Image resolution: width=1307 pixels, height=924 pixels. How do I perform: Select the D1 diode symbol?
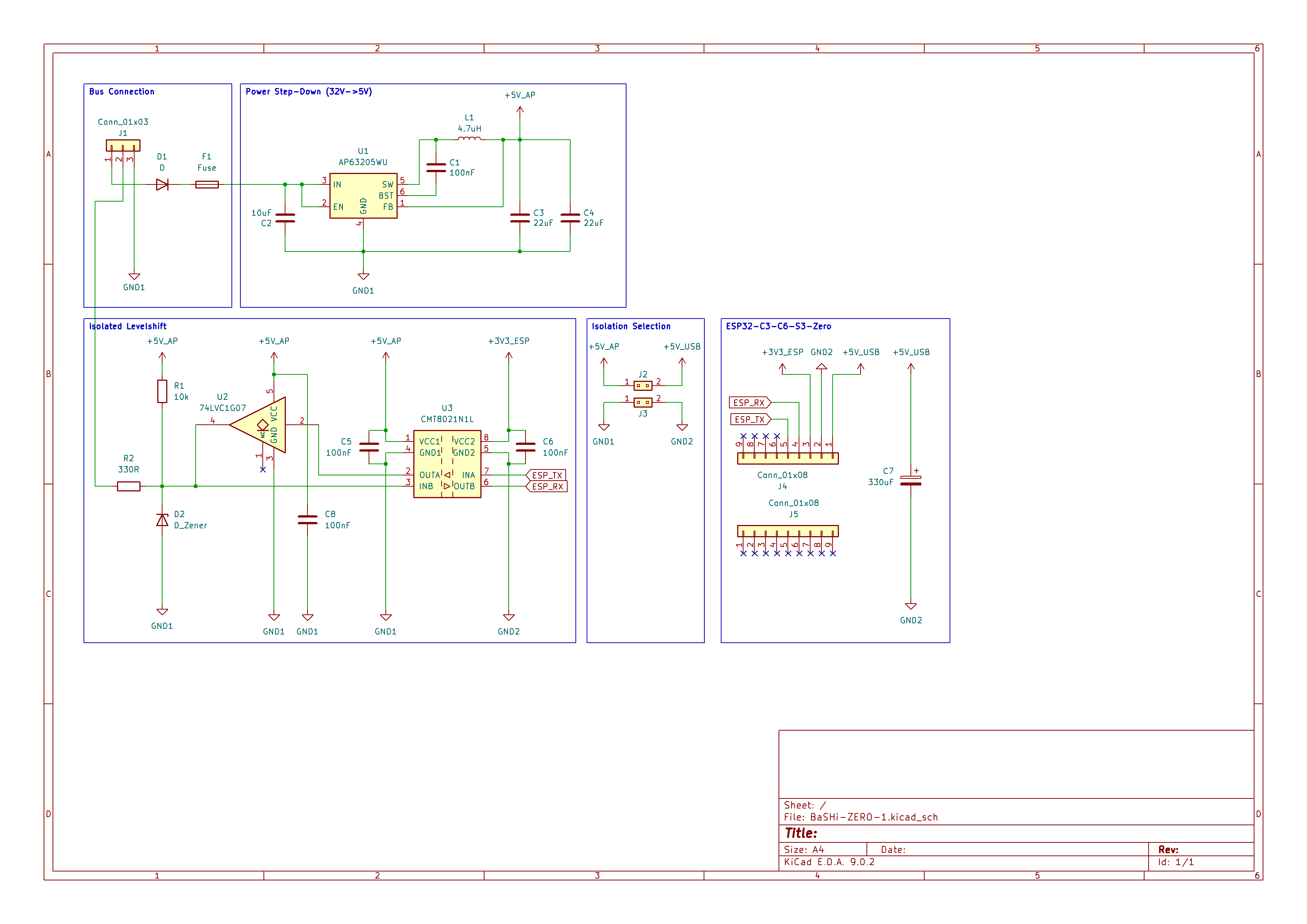(162, 184)
